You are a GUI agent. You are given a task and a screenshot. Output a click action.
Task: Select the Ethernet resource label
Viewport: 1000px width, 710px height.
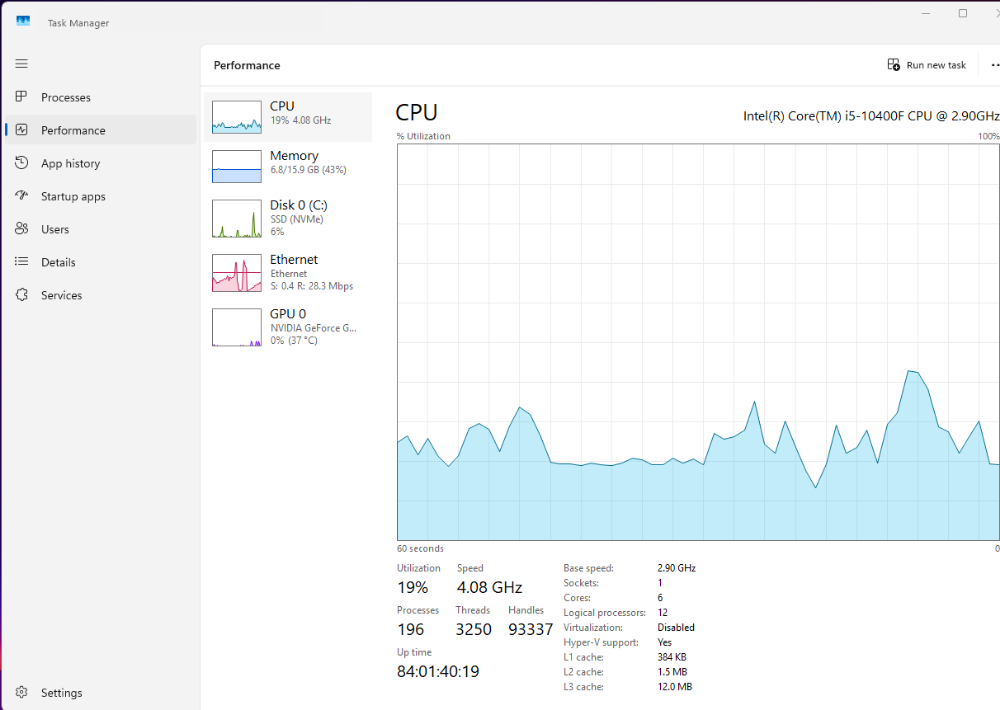pyautogui.click(x=293, y=259)
